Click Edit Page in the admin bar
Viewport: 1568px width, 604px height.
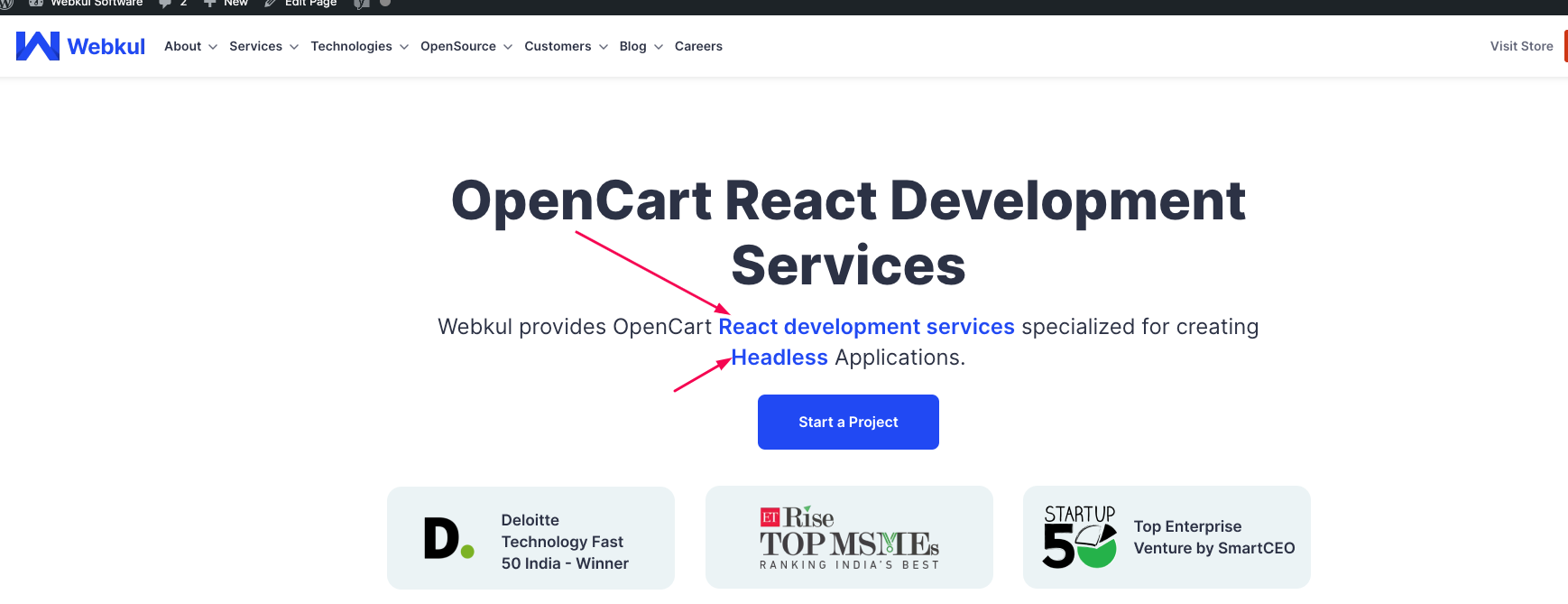click(300, 4)
